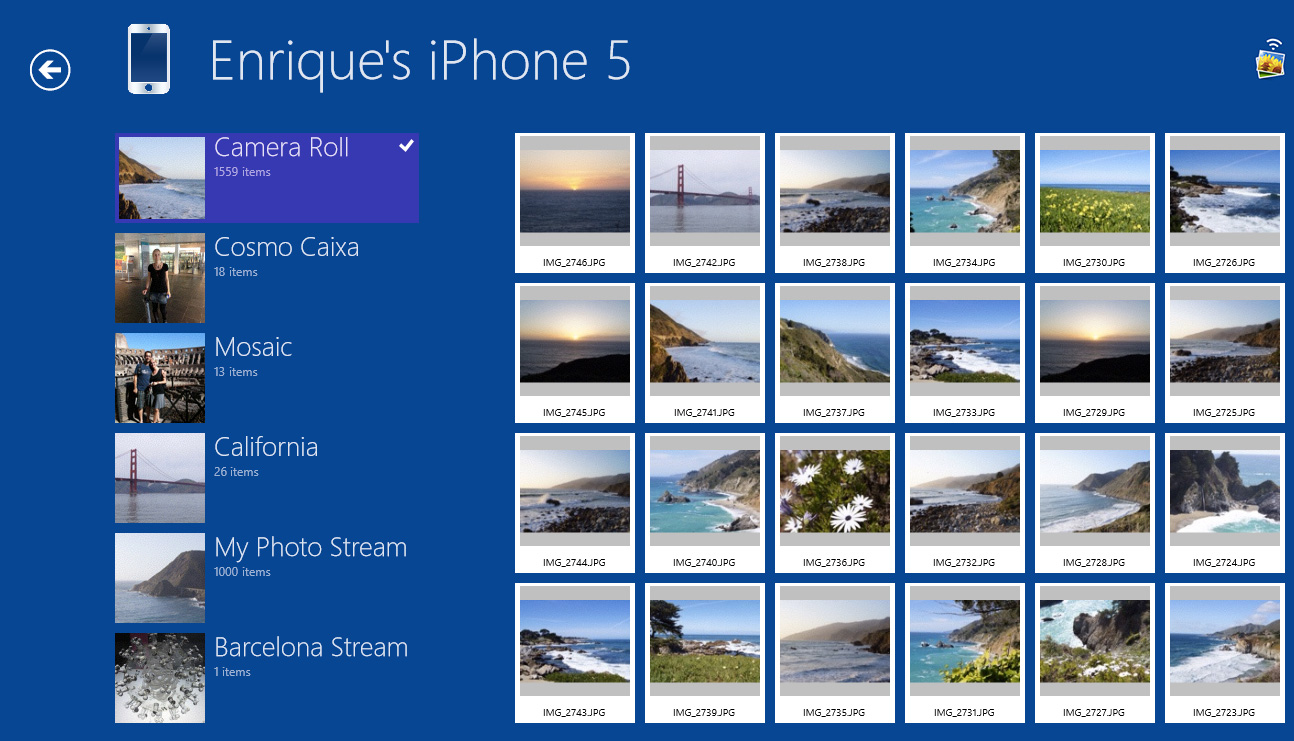Open the wireless photo transfer app icon
This screenshot has height=741, width=1294.
1270,59
